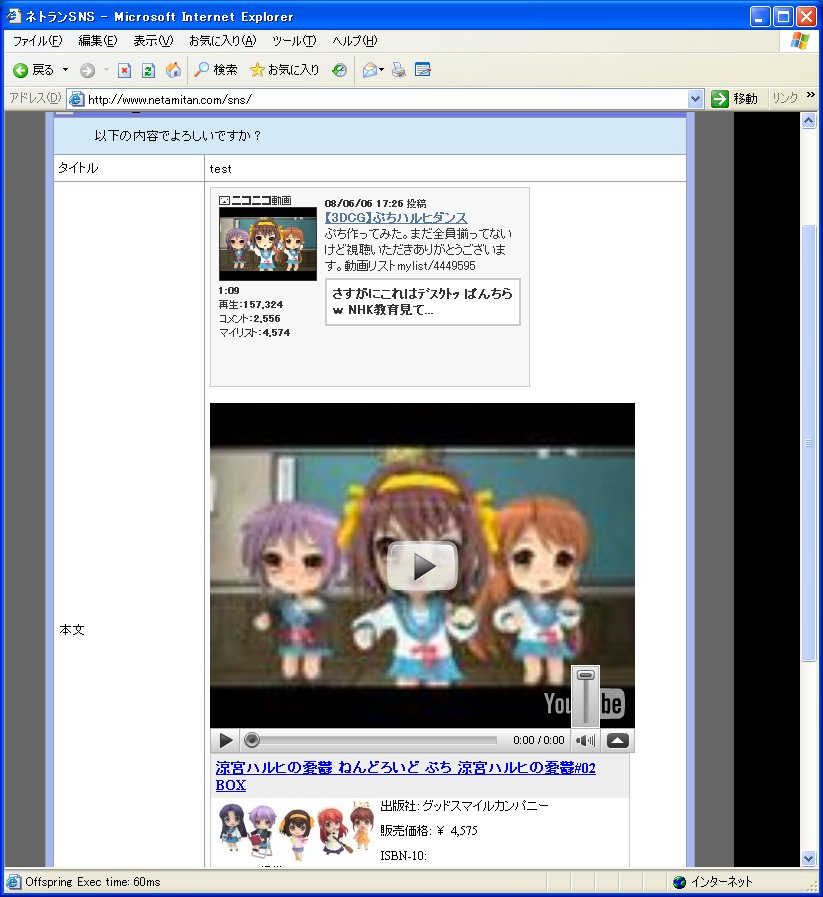
Task: Play the video with the center play overlay
Action: pyautogui.click(x=423, y=566)
